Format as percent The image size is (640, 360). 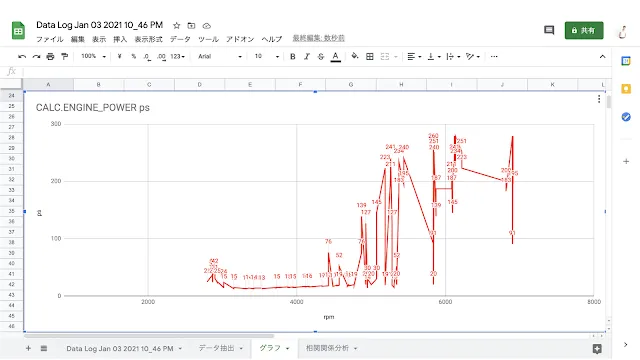(133, 56)
